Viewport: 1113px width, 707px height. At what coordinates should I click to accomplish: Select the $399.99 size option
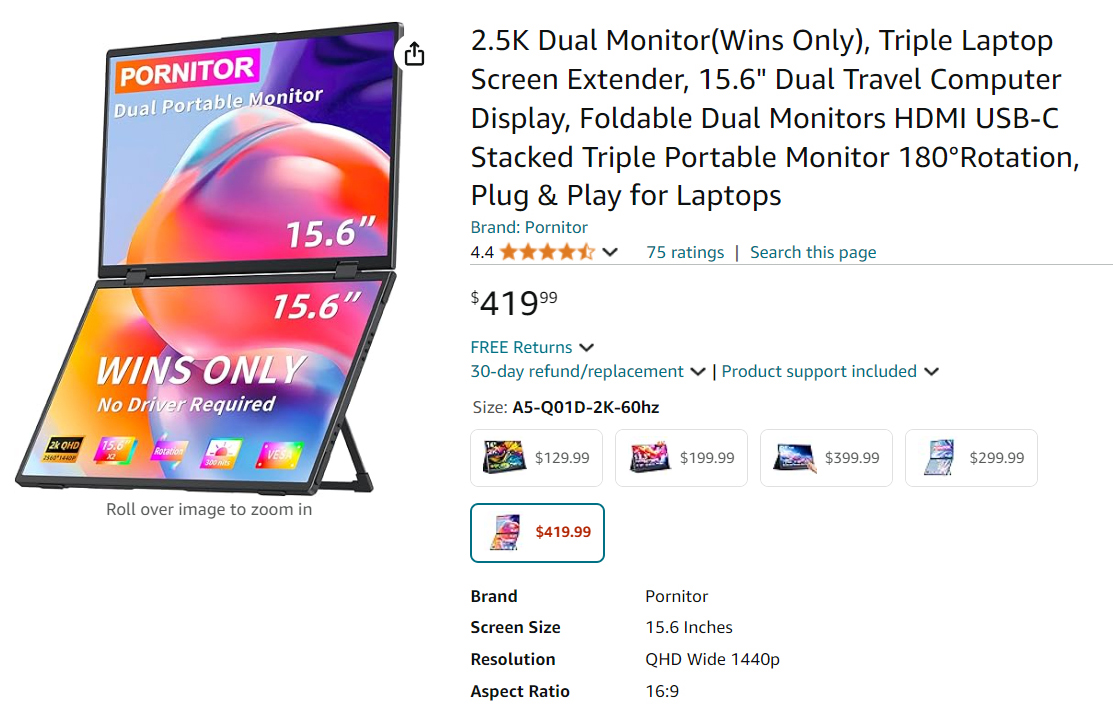(x=826, y=458)
